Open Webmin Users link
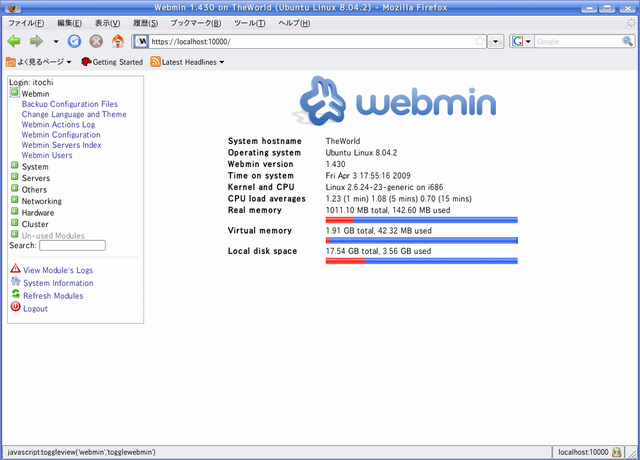Image resolution: width=640 pixels, height=460 pixels. click(47, 155)
